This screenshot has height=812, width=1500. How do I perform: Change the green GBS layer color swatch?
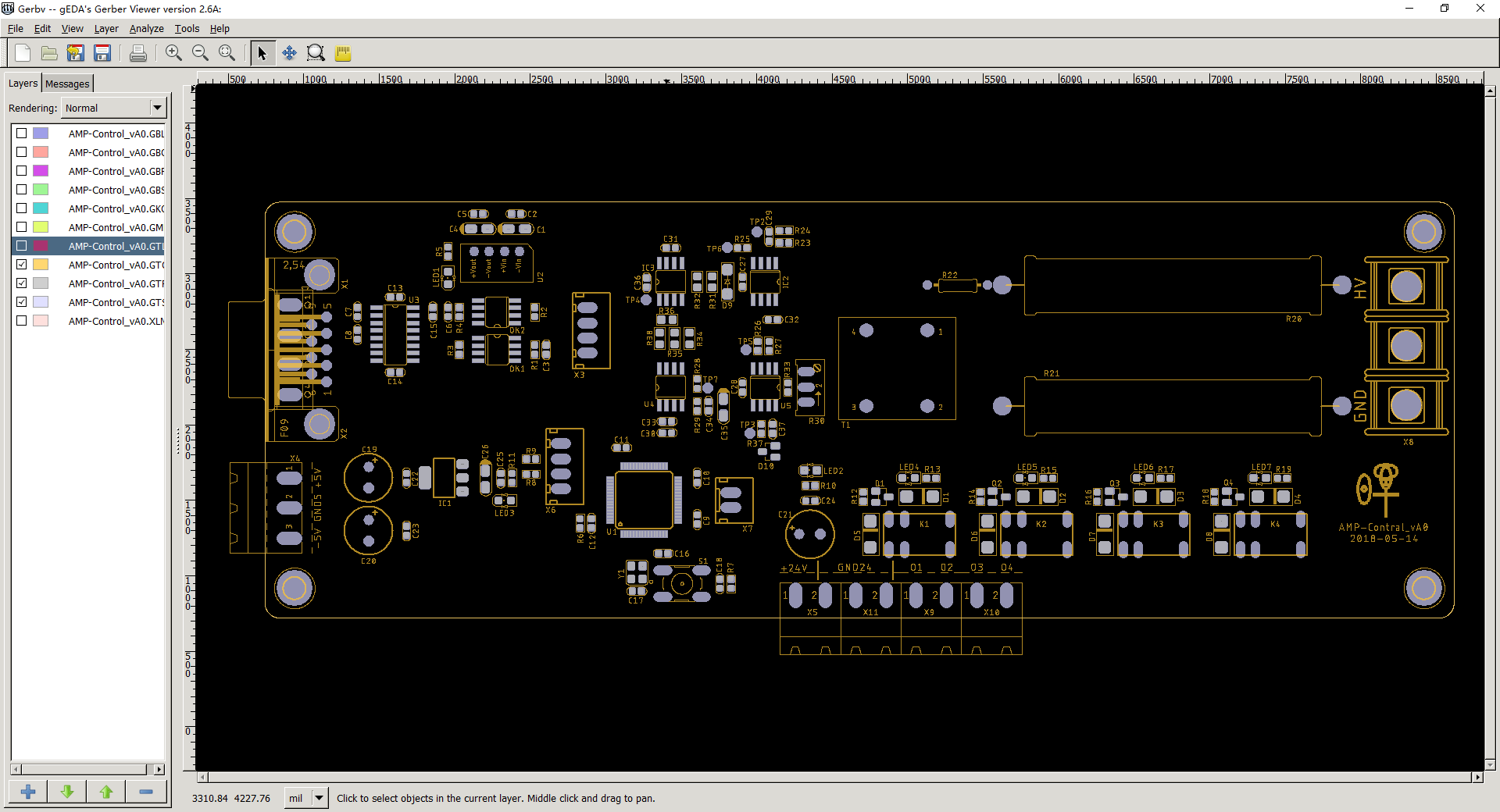(41, 190)
